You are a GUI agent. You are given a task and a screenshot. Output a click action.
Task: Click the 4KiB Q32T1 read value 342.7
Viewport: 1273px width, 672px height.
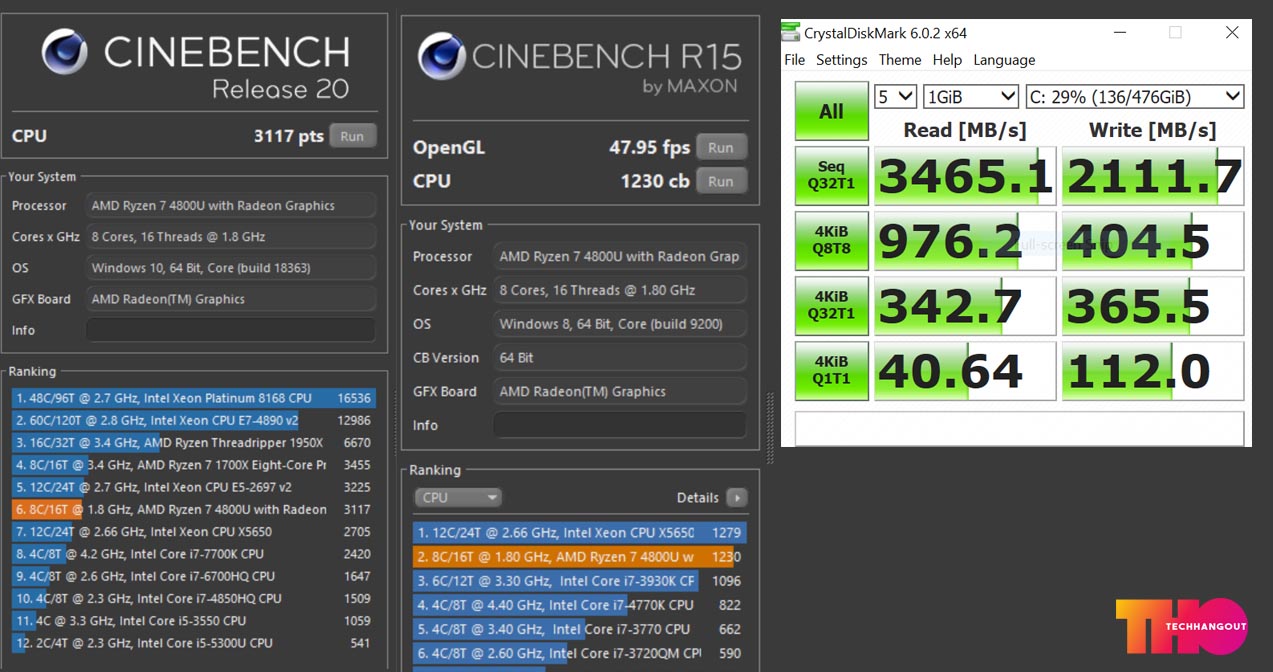click(x=965, y=306)
